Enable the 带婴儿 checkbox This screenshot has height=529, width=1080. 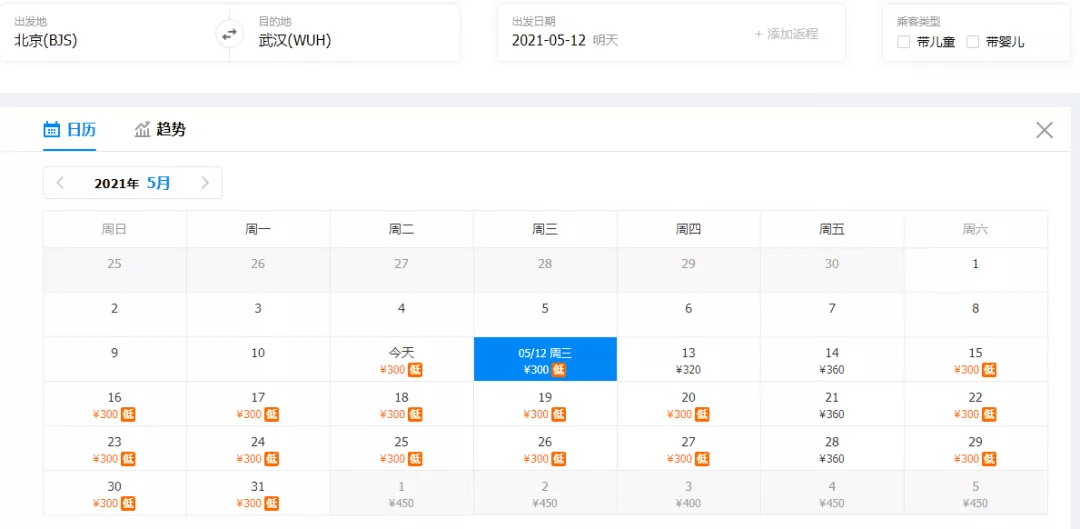tap(973, 42)
